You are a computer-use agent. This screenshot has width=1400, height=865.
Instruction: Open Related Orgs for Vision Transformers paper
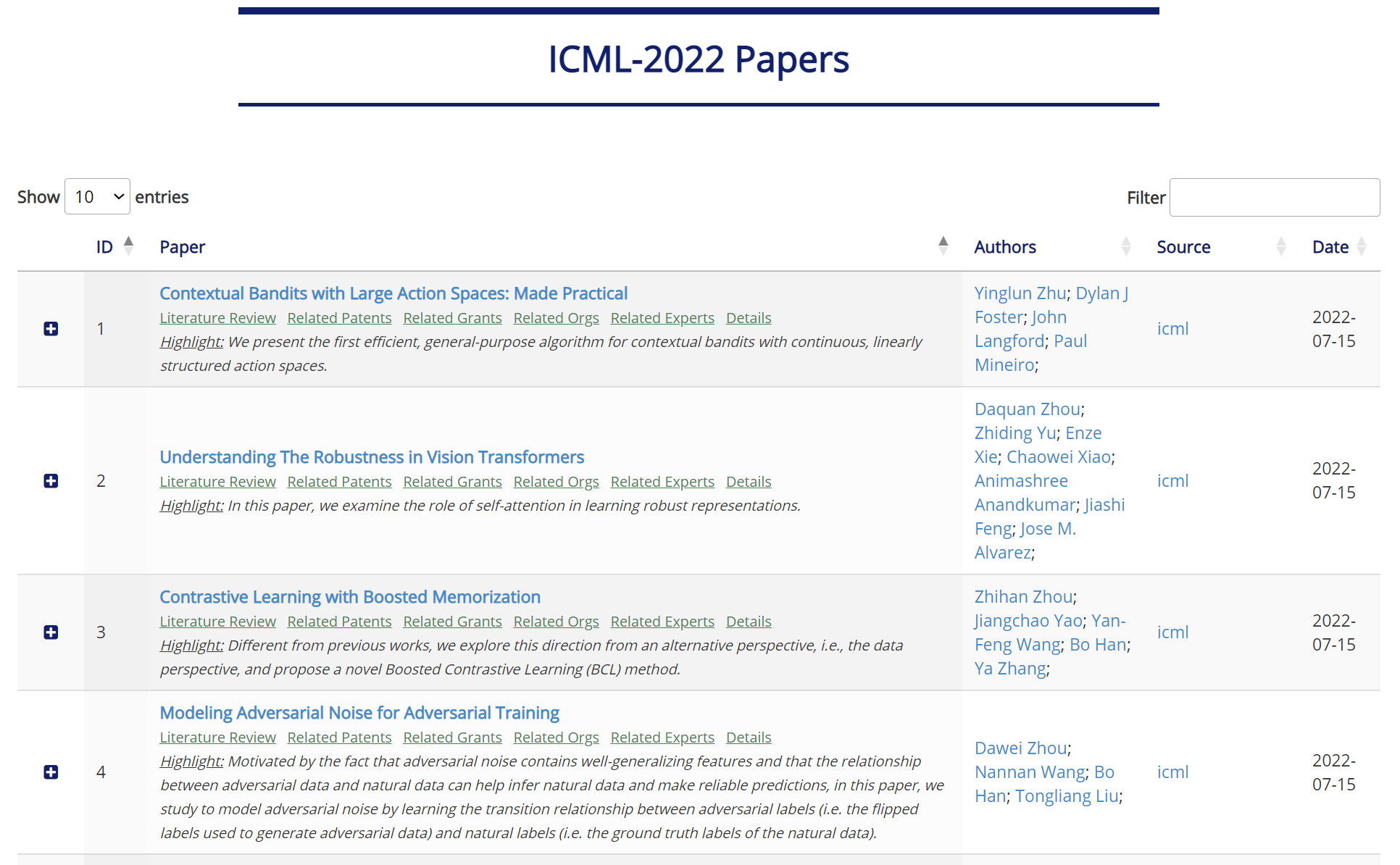[556, 482]
